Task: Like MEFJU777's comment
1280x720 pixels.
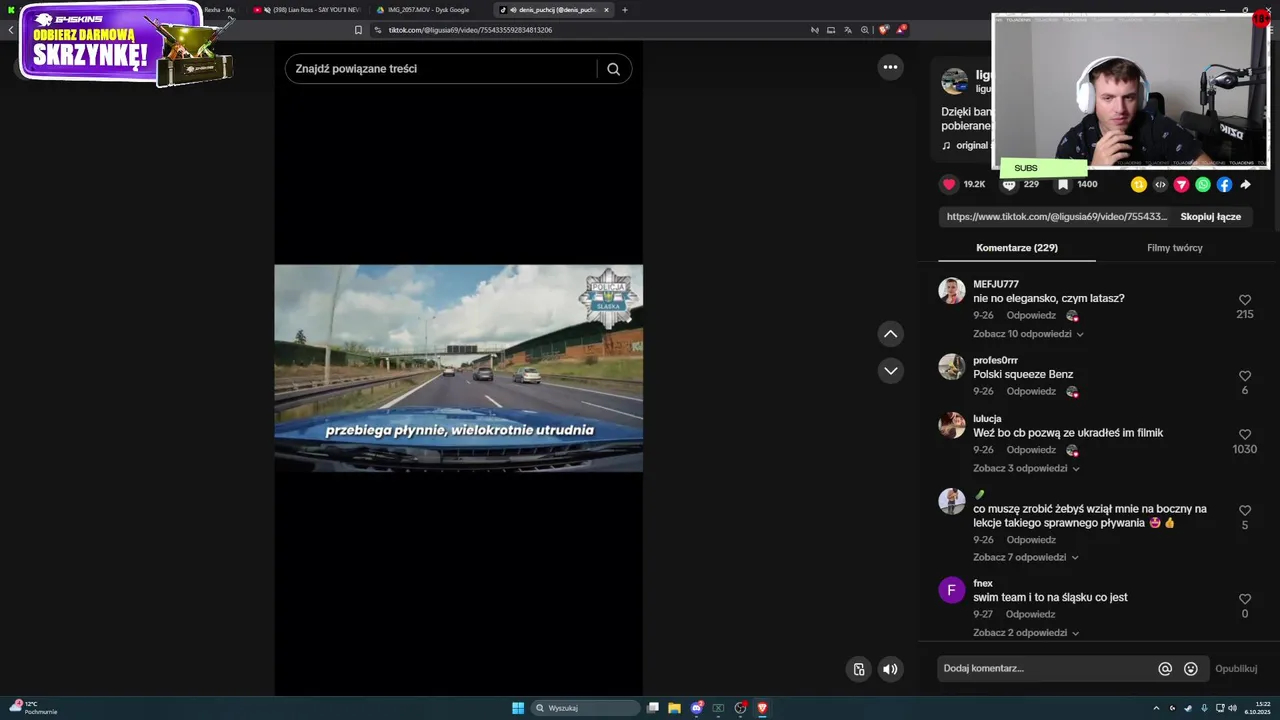Action: (x=1245, y=300)
